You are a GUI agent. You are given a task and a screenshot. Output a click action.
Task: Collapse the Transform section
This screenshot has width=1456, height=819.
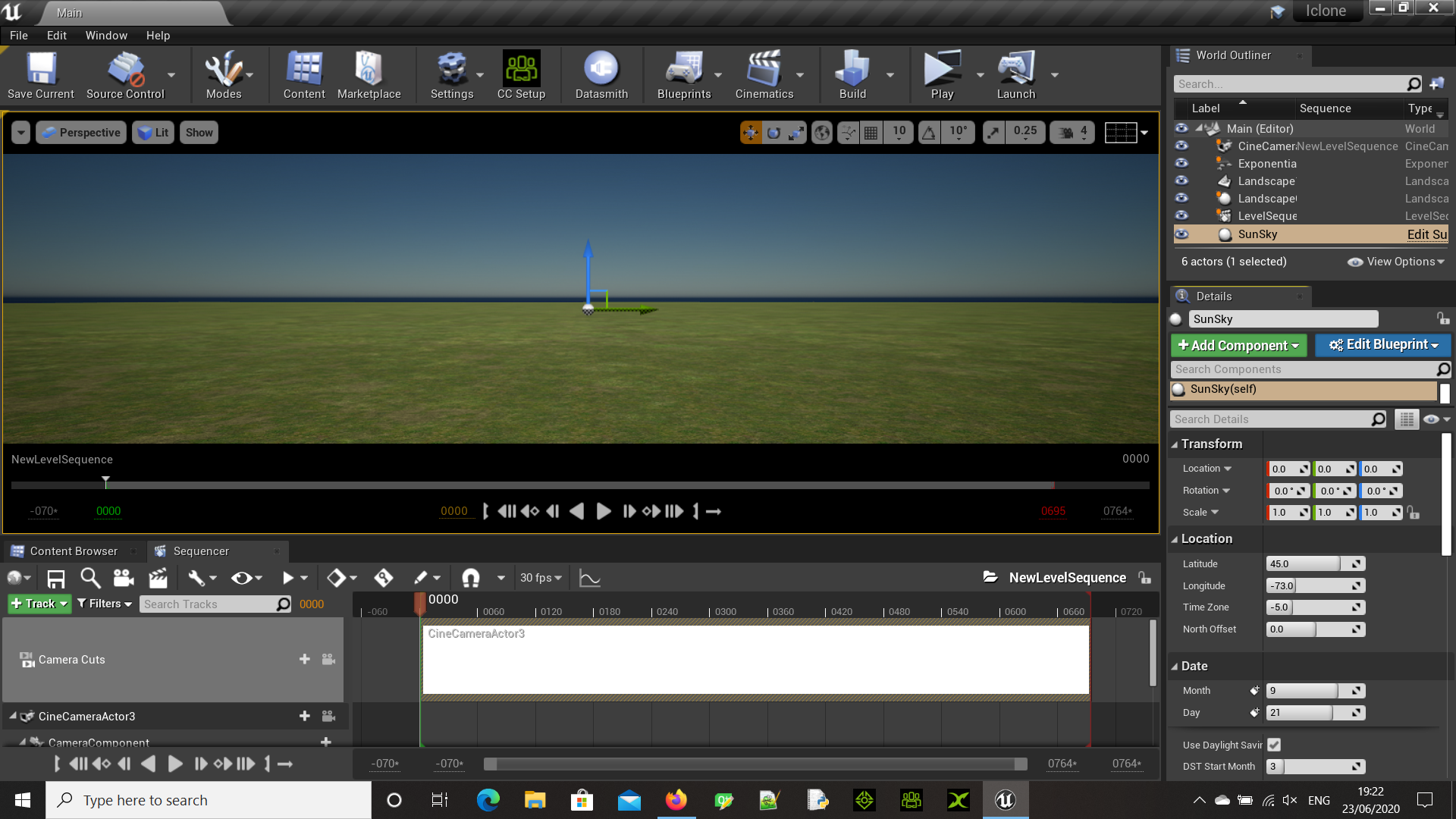coord(1175,444)
